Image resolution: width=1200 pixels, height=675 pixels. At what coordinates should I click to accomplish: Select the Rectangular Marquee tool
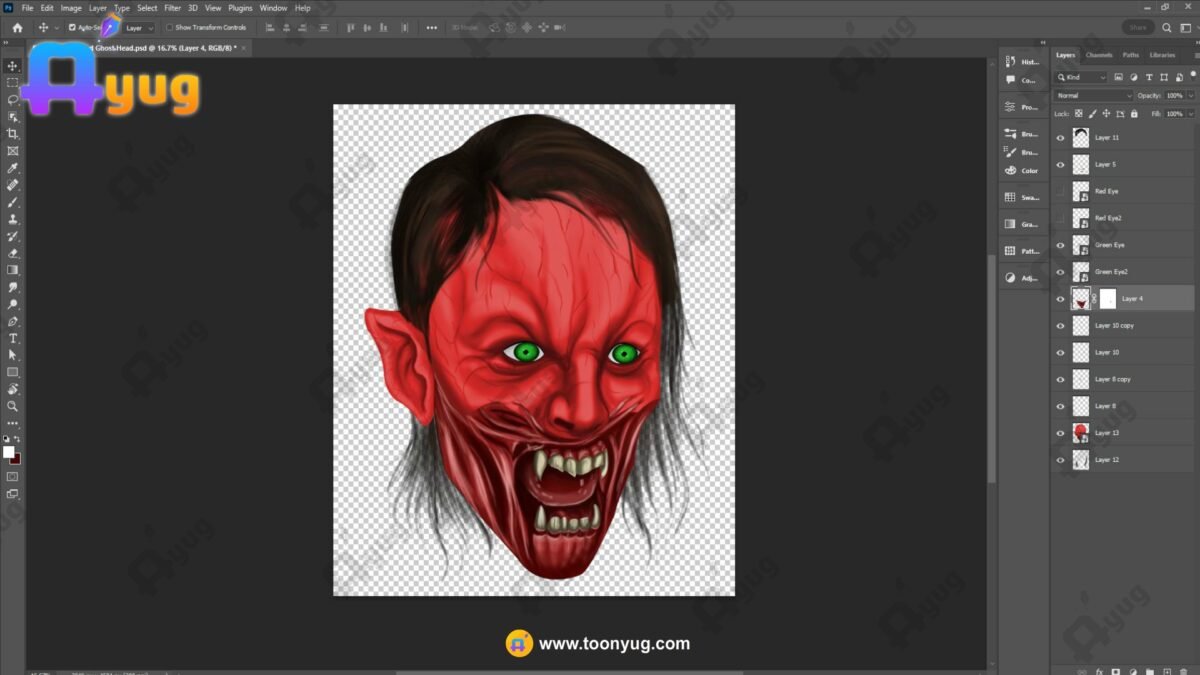tap(13, 83)
